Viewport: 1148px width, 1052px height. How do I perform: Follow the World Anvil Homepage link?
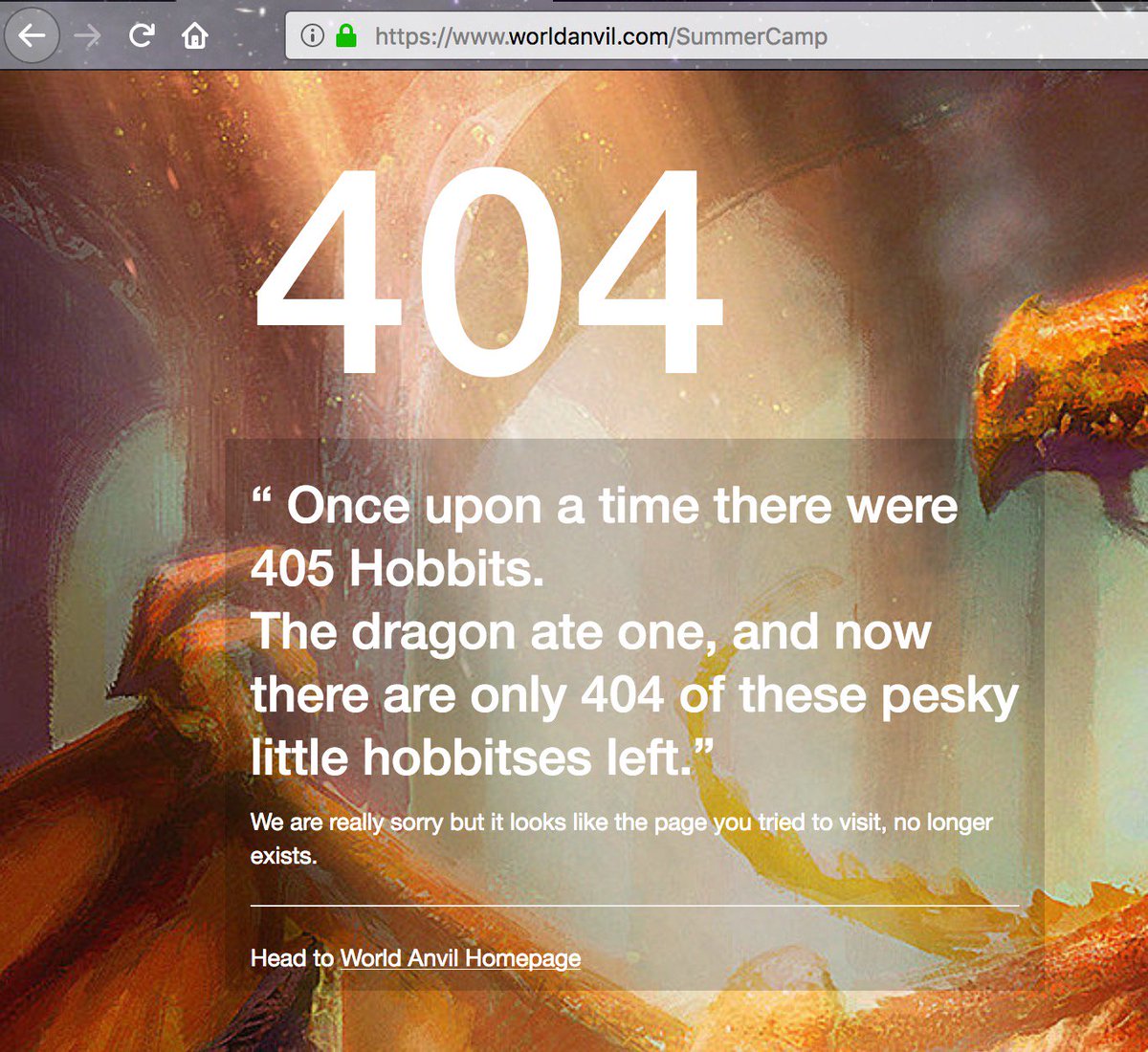coord(460,958)
